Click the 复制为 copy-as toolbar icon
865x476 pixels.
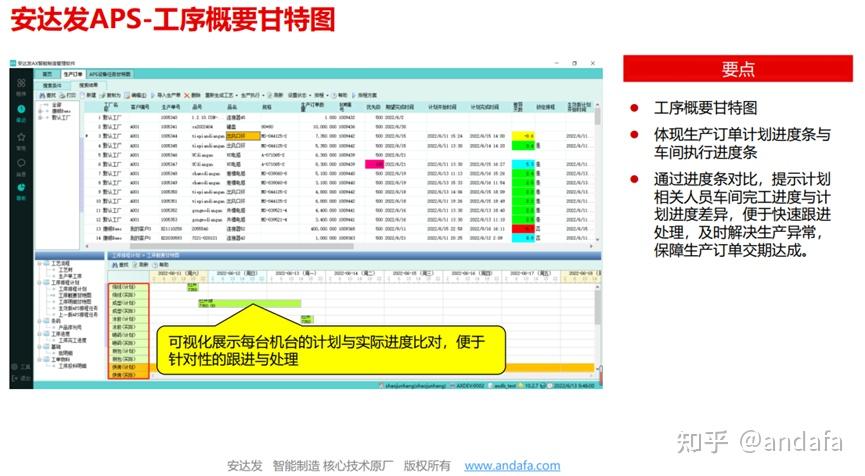[103, 95]
